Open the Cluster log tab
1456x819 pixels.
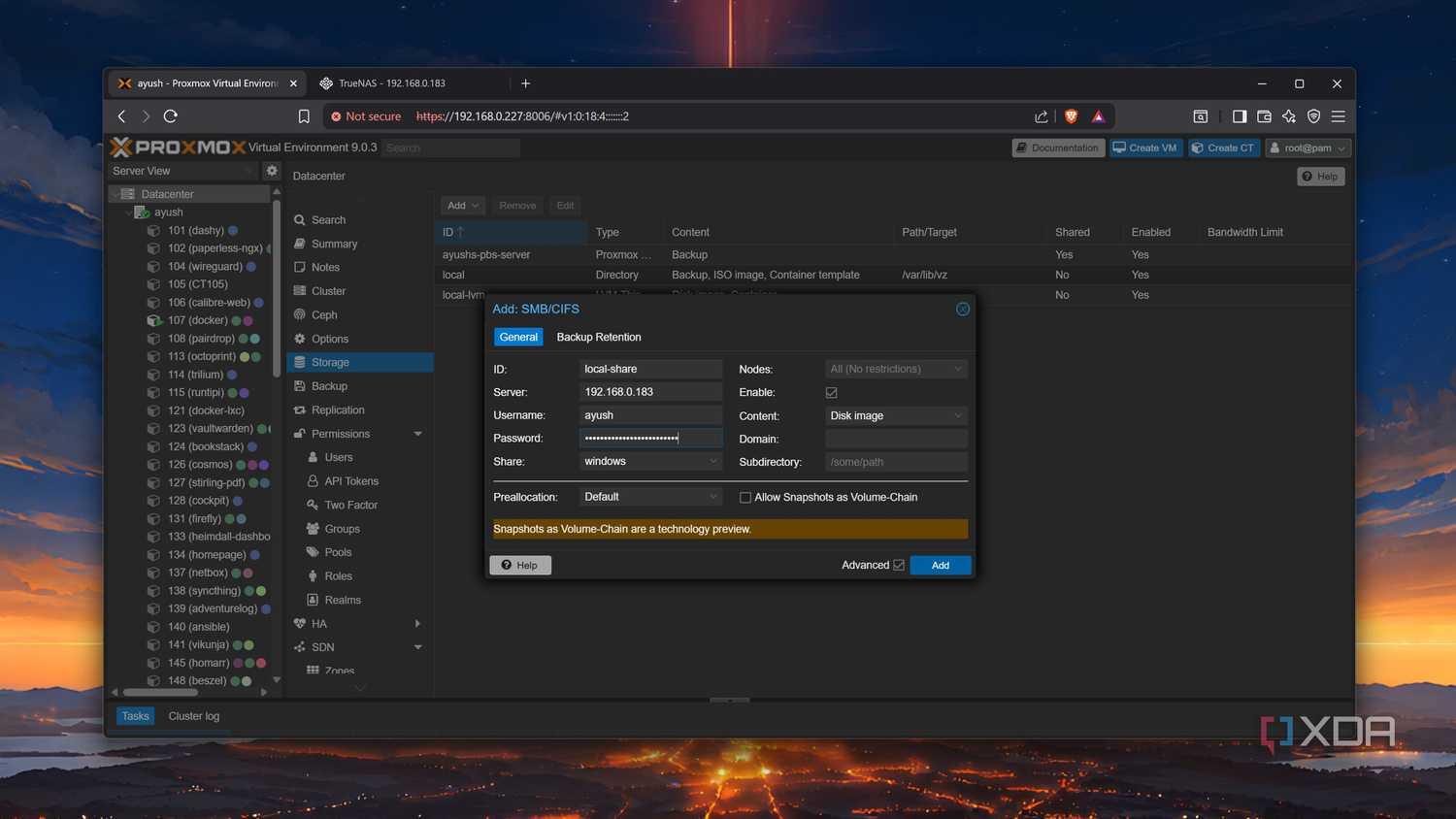coord(194,716)
